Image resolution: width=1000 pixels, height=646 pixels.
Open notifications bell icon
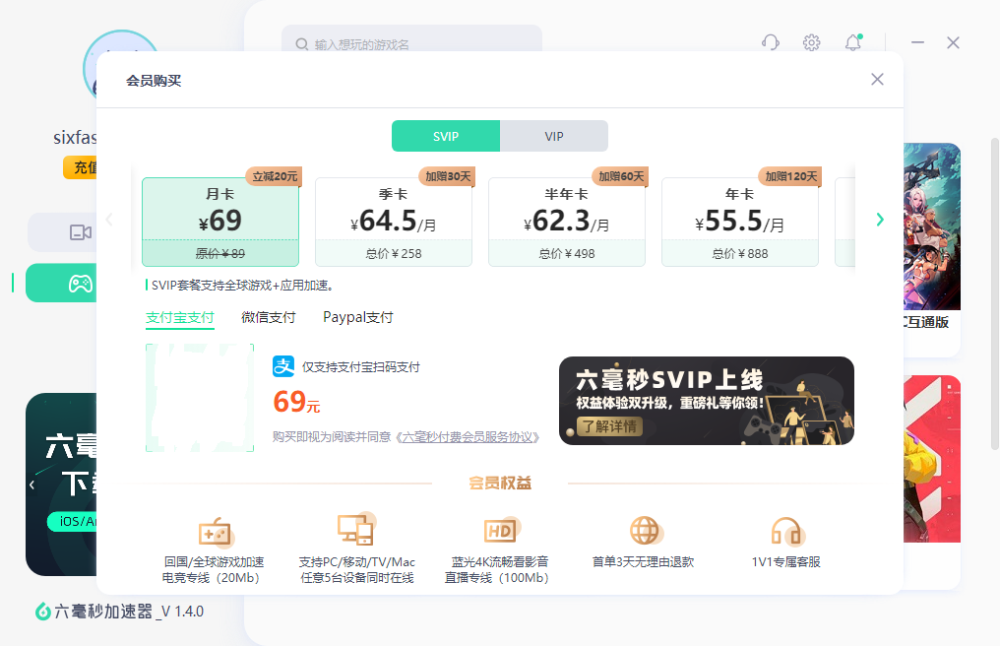(853, 43)
